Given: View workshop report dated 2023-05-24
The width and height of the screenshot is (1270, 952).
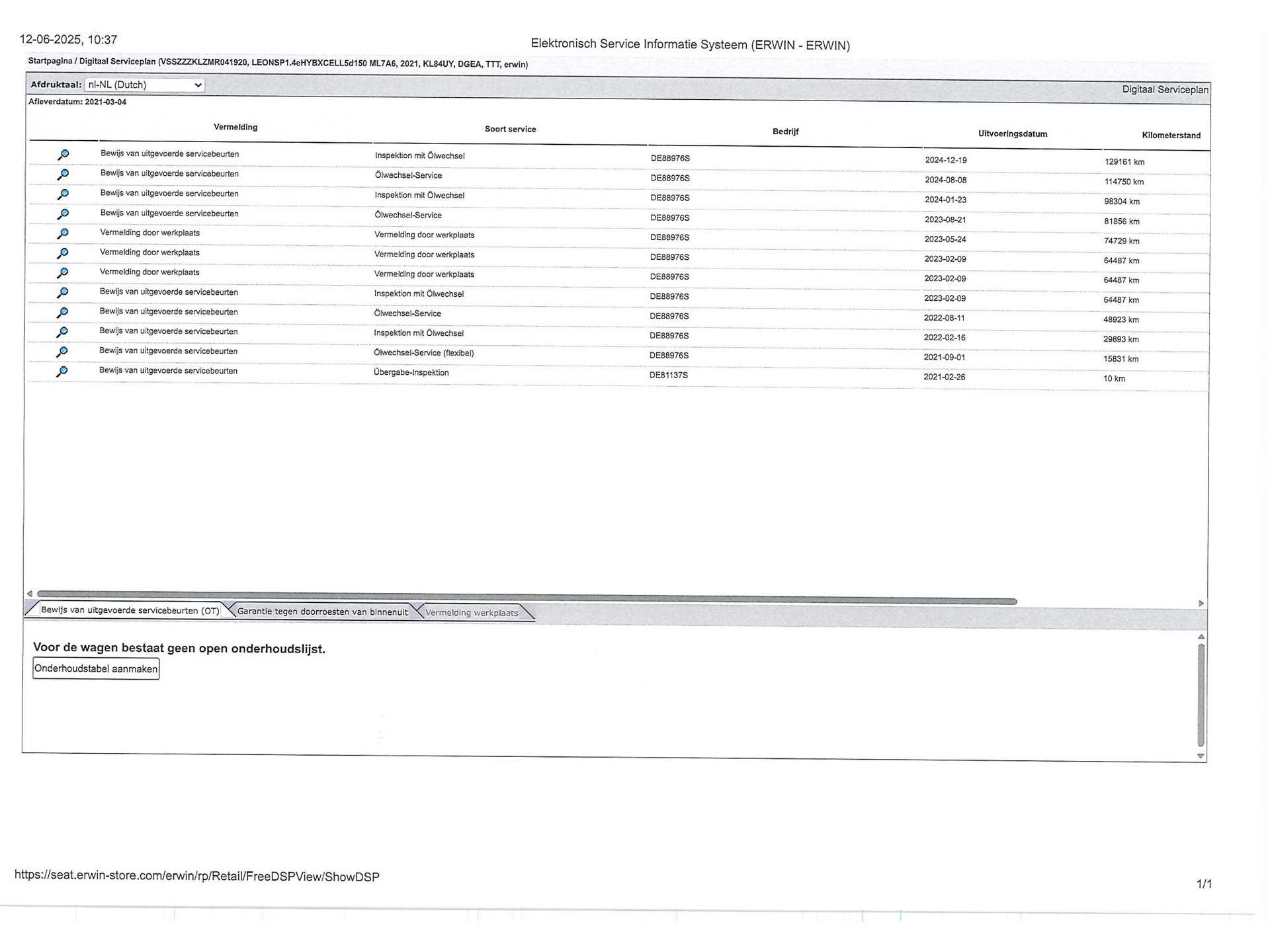Looking at the screenshot, I should pyautogui.click(x=63, y=233).
